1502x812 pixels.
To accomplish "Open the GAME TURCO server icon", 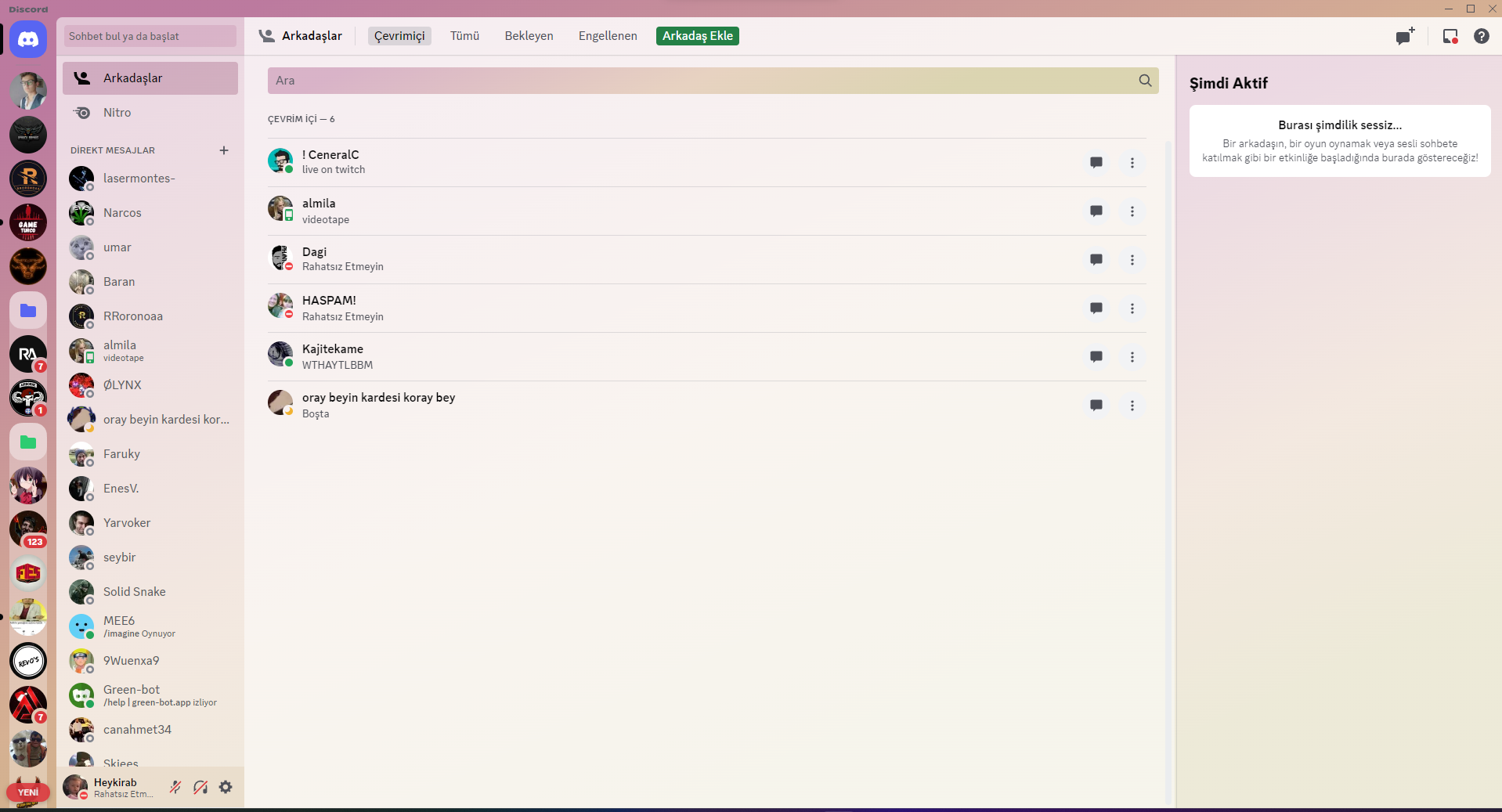I will coord(28,223).
